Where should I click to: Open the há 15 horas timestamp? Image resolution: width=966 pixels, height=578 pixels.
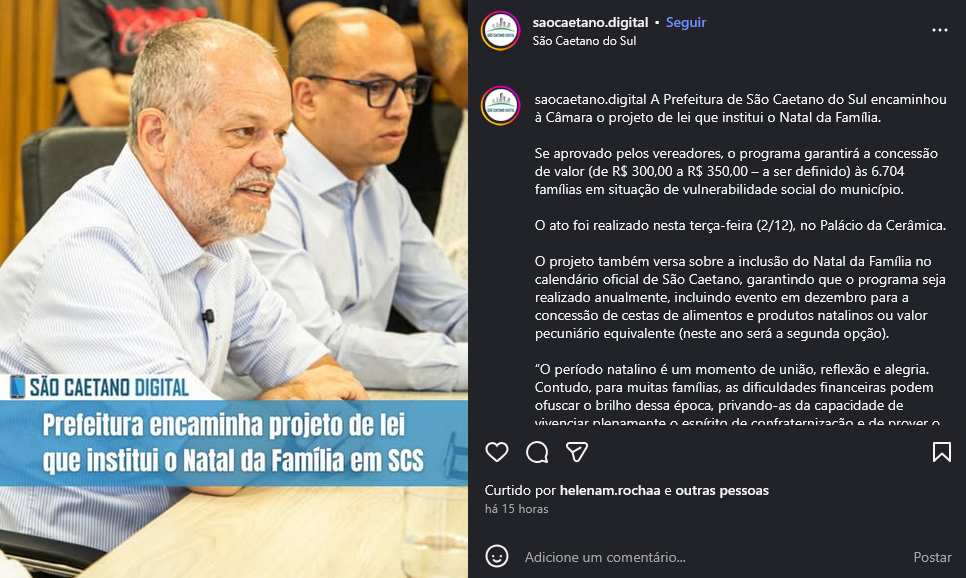516,509
